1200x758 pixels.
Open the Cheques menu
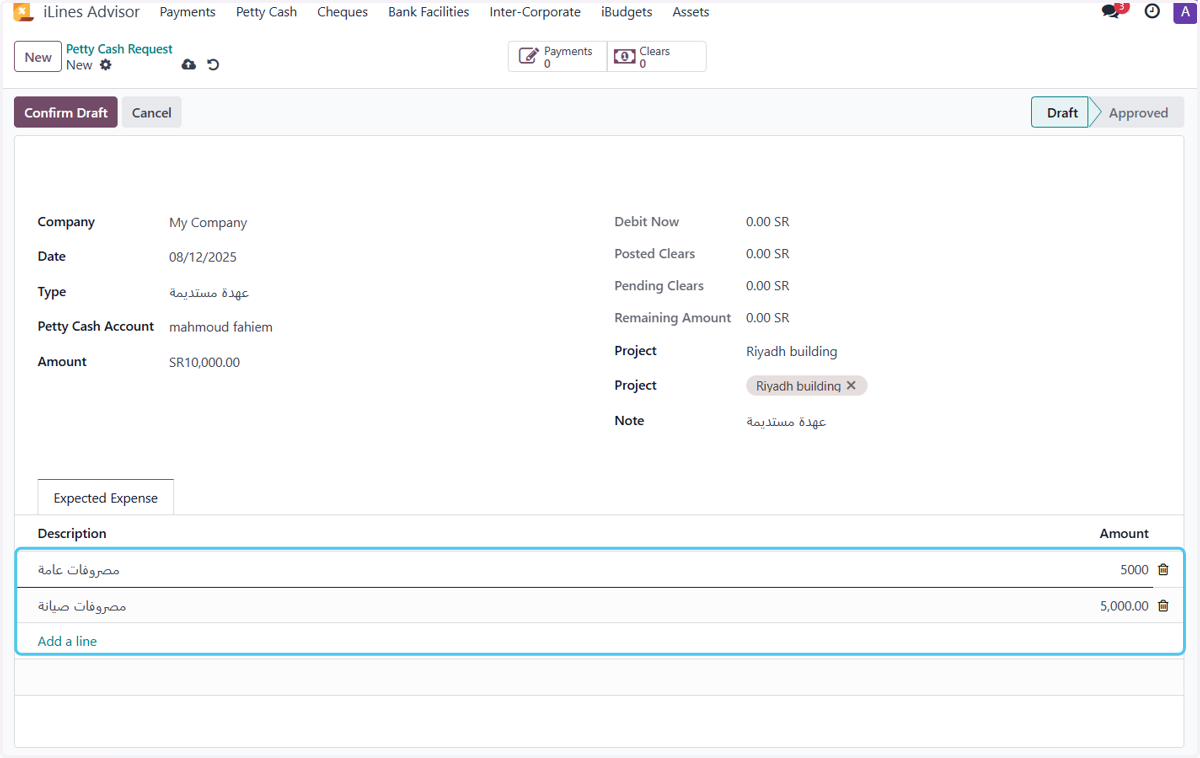pyautogui.click(x=342, y=12)
